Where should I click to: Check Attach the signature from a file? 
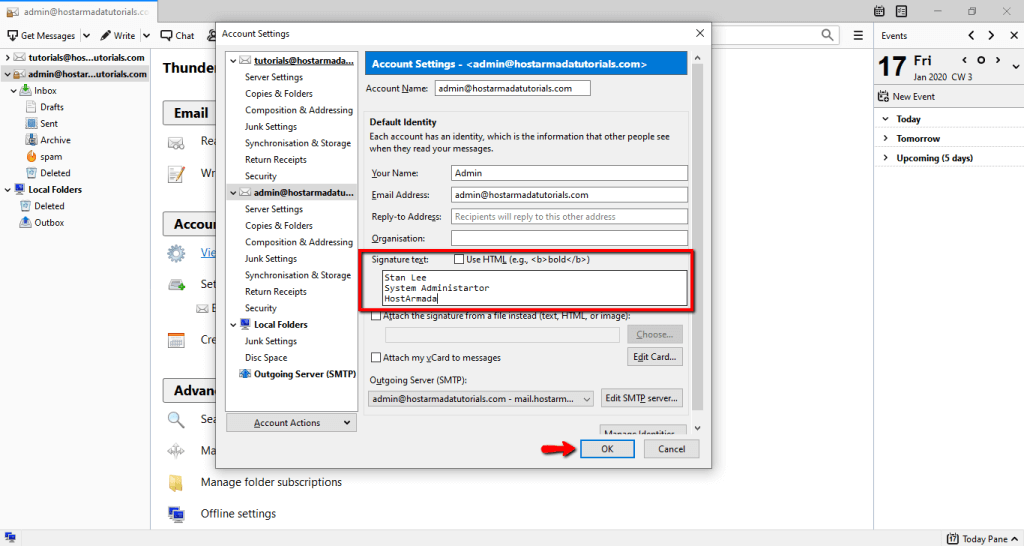[x=376, y=315]
